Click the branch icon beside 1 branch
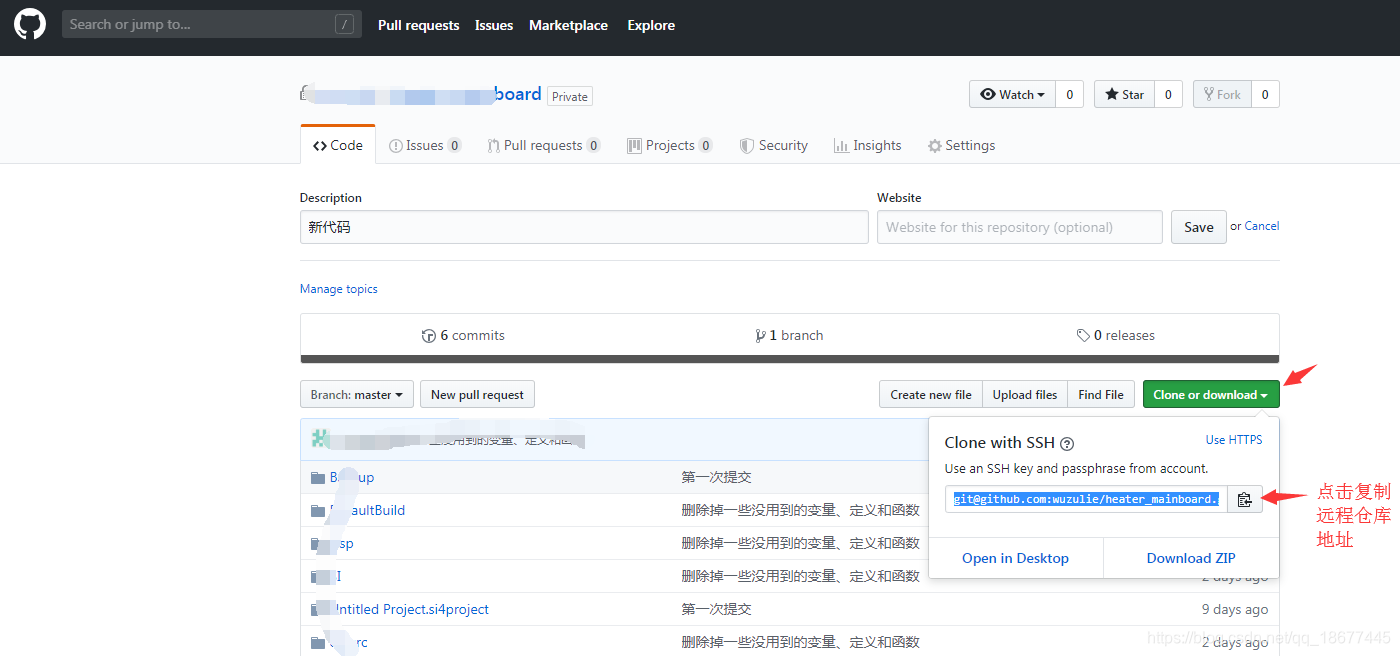The height and width of the screenshot is (656, 1400). point(761,336)
